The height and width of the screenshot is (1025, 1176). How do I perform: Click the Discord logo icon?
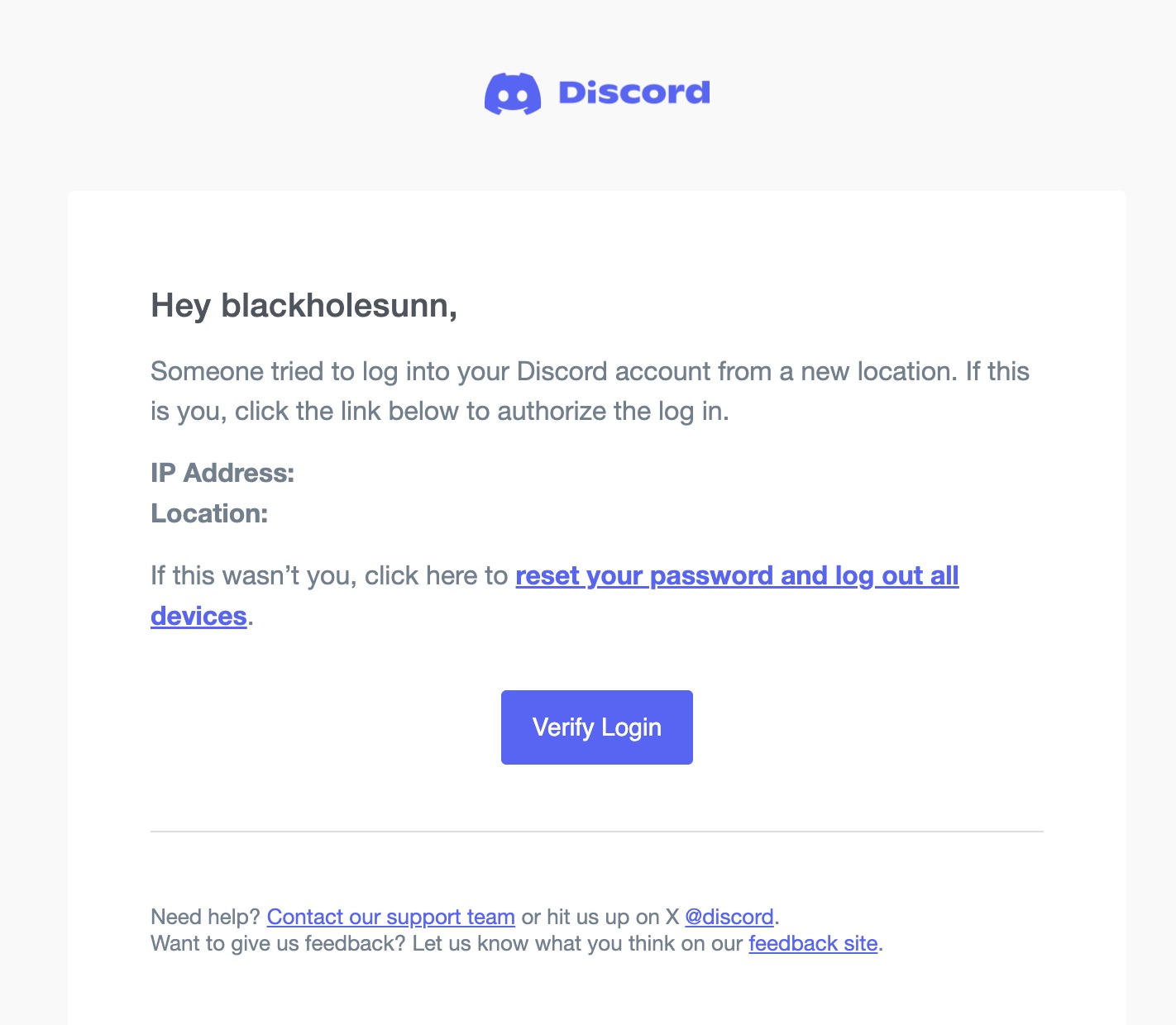click(x=513, y=93)
